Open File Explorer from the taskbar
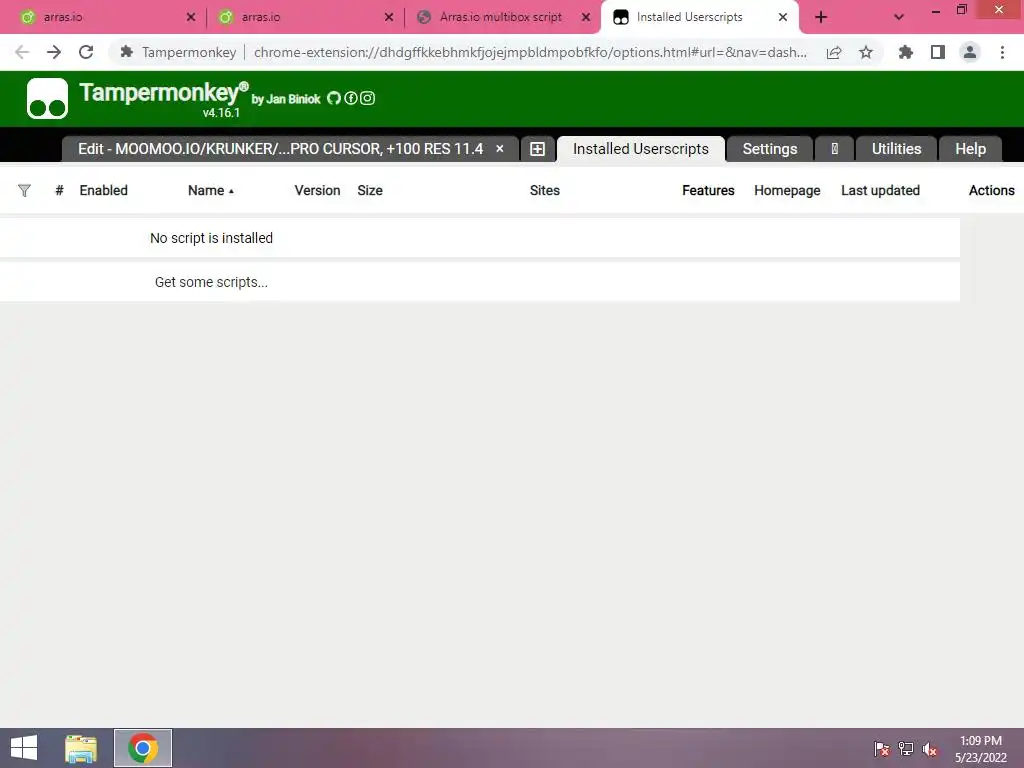Viewport: 1024px width, 768px height. point(81,748)
